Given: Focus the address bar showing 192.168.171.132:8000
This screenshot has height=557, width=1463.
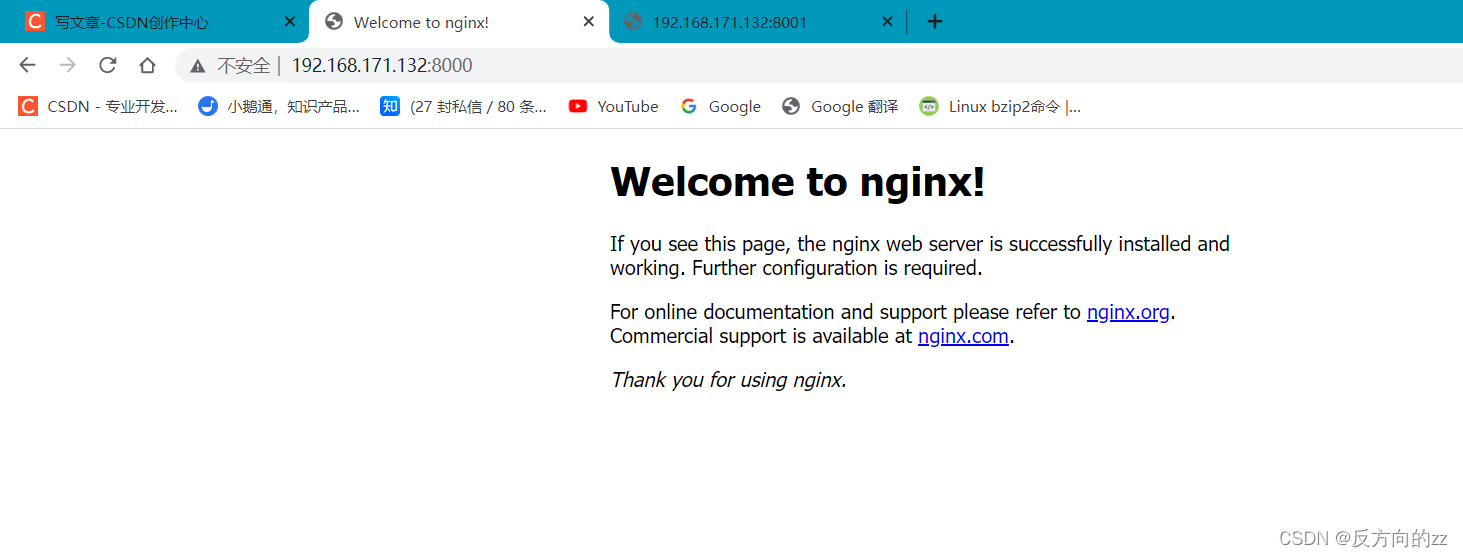Looking at the screenshot, I should click(820, 66).
